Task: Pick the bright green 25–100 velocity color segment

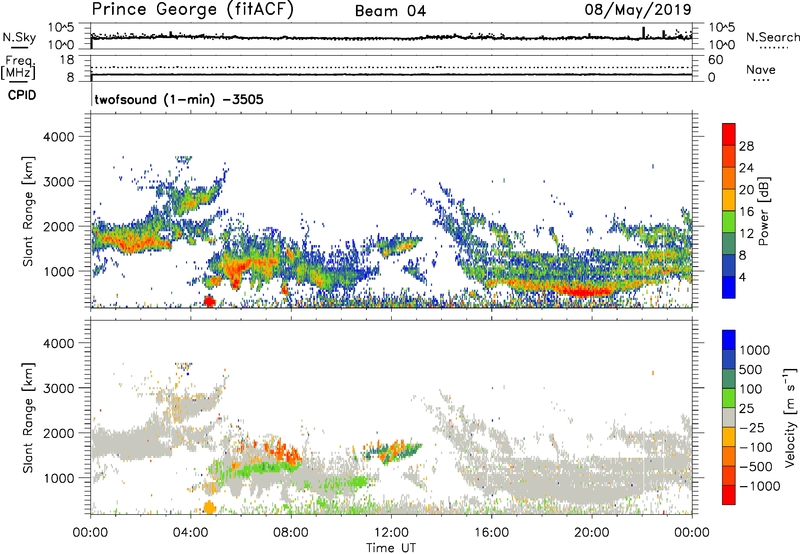Action: pyautogui.click(x=729, y=398)
